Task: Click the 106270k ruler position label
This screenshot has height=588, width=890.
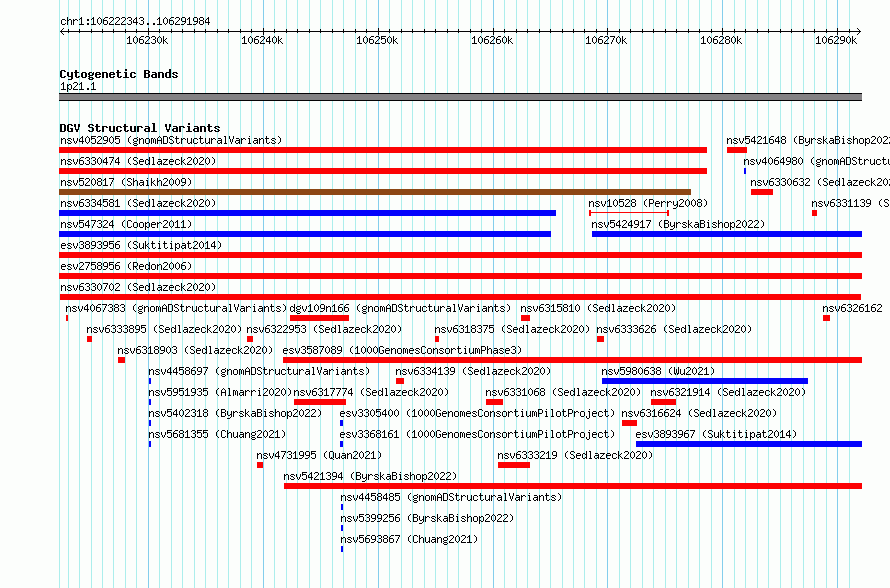Action: pyautogui.click(x=606, y=40)
